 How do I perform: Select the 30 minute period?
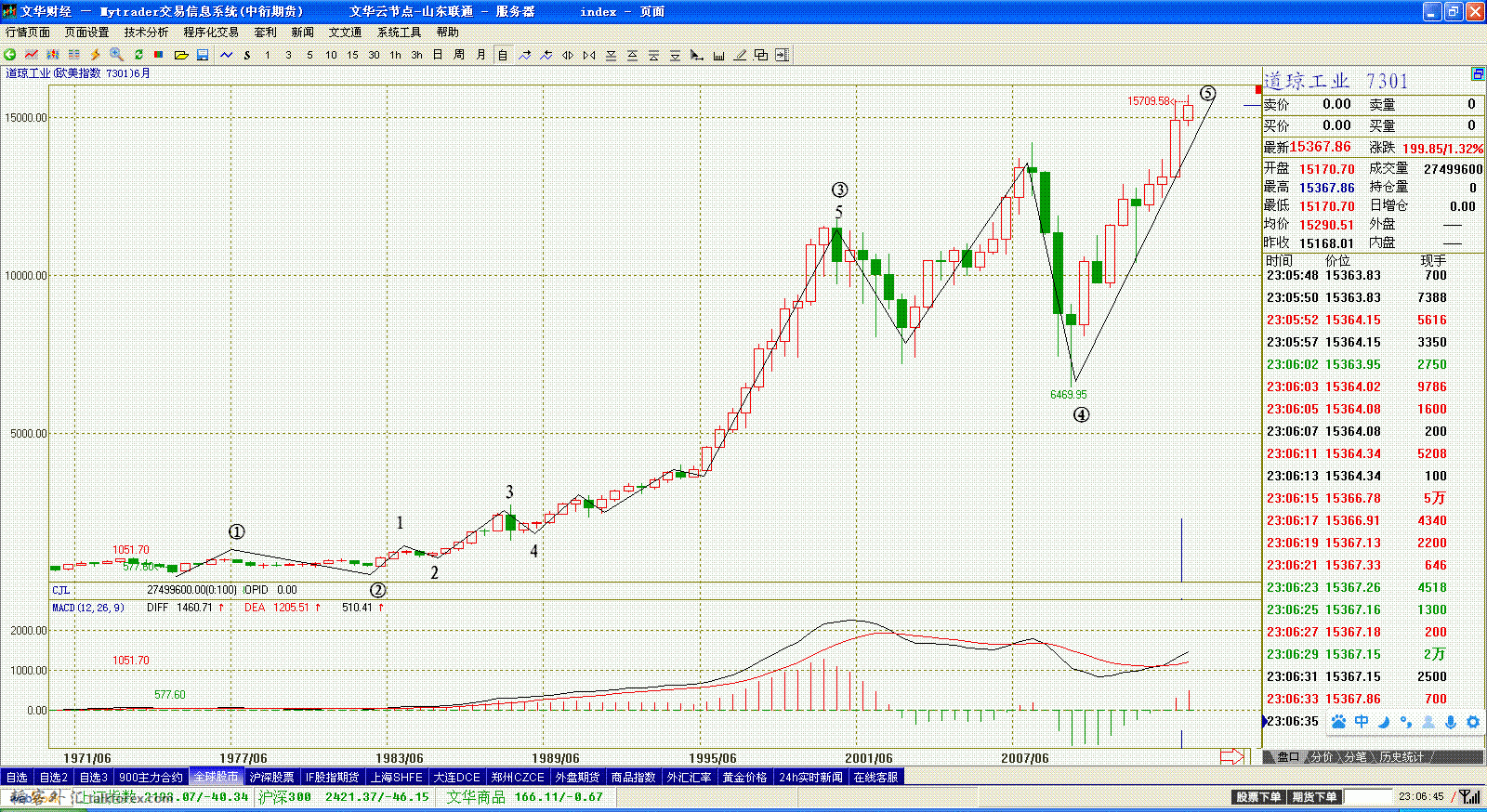click(x=374, y=55)
